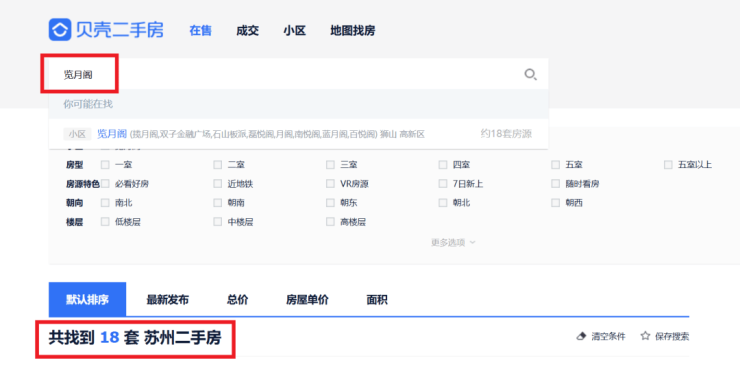
Task: Enable the 近地铁 feature filter
Action: [x=218, y=184]
